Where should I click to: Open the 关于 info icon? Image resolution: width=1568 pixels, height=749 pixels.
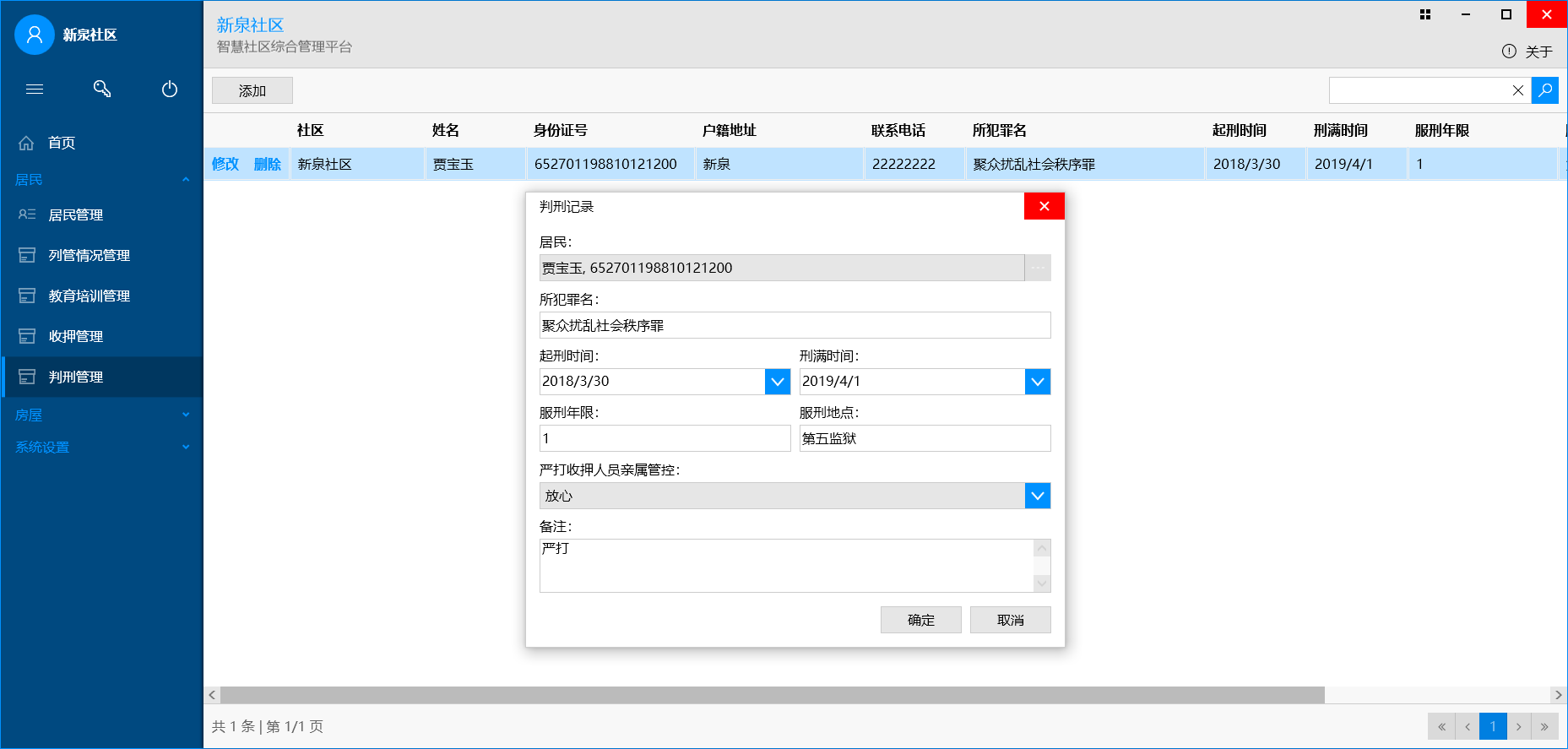1509,52
